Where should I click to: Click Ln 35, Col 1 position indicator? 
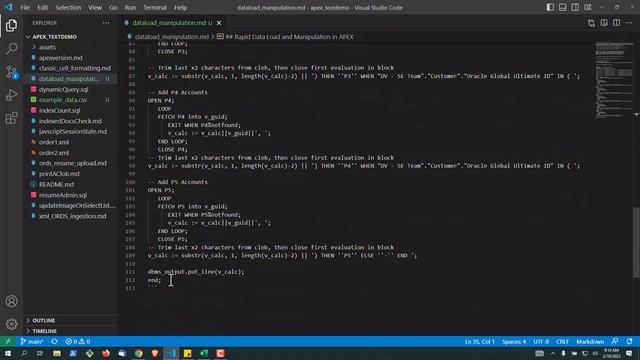tap(479, 342)
